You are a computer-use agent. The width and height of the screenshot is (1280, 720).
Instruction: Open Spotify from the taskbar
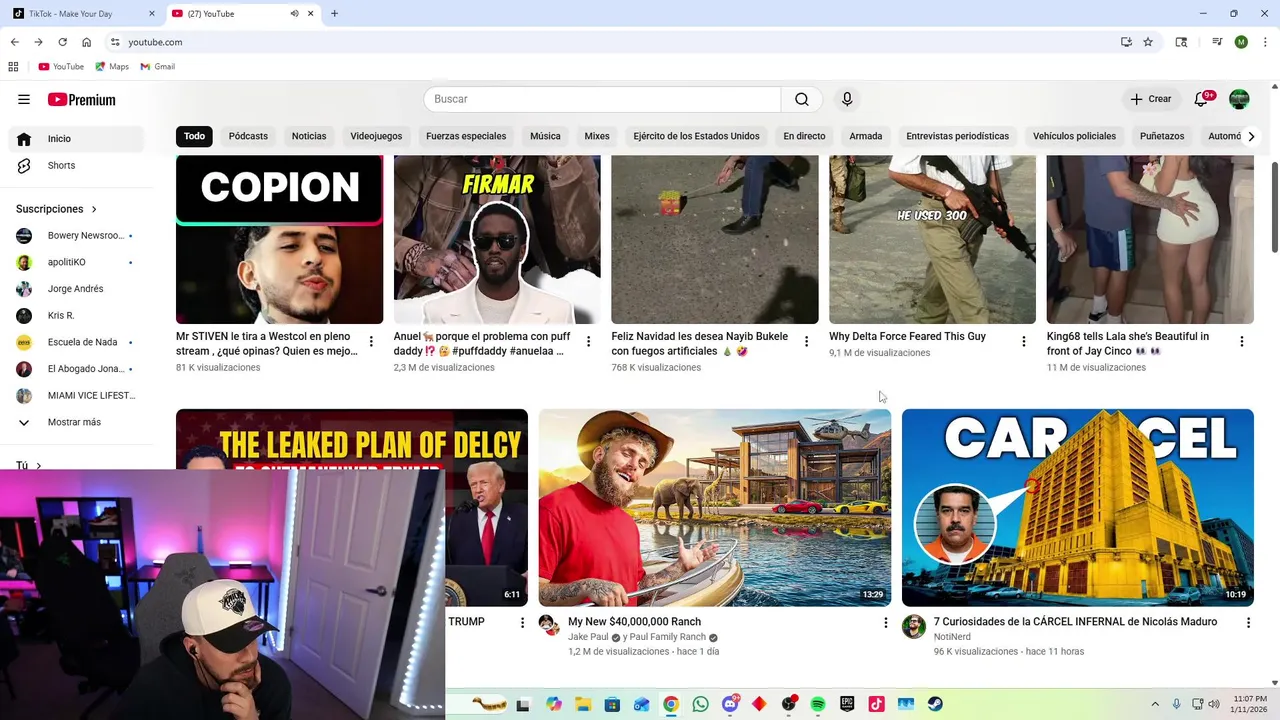click(x=817, y=704)
